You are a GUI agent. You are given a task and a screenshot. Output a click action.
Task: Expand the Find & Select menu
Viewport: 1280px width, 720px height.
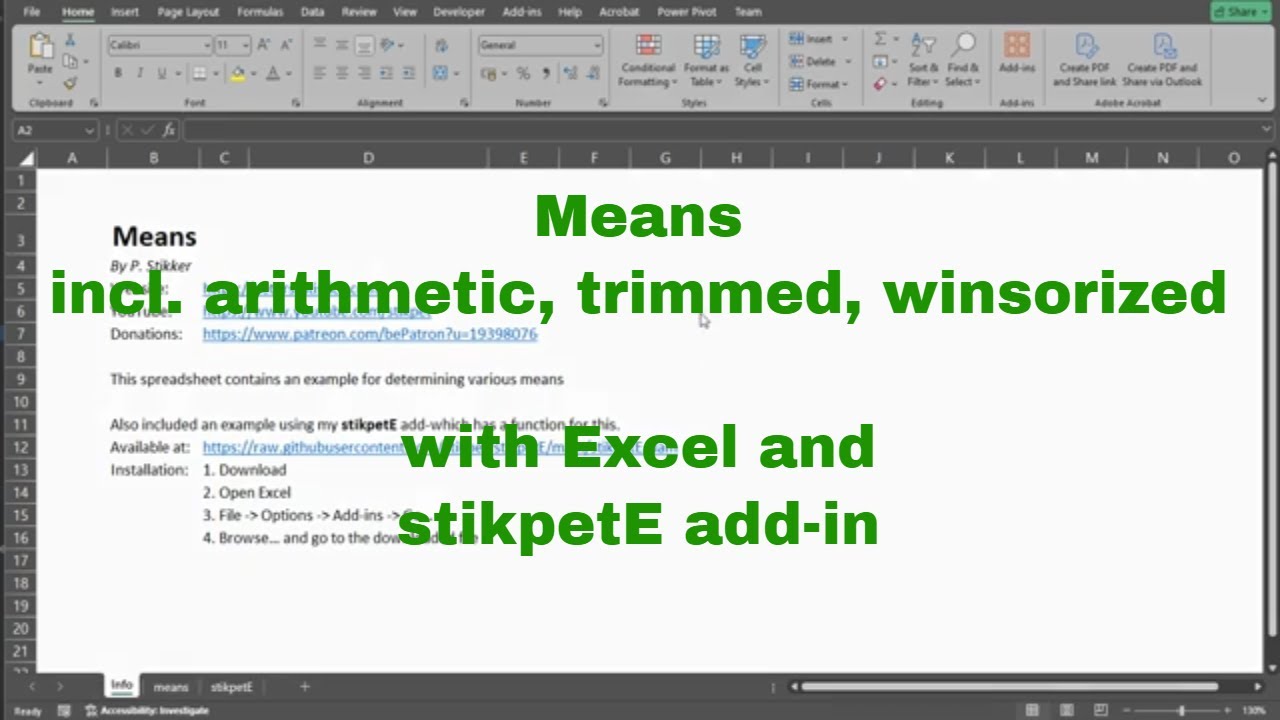click(x=963, y=60)
